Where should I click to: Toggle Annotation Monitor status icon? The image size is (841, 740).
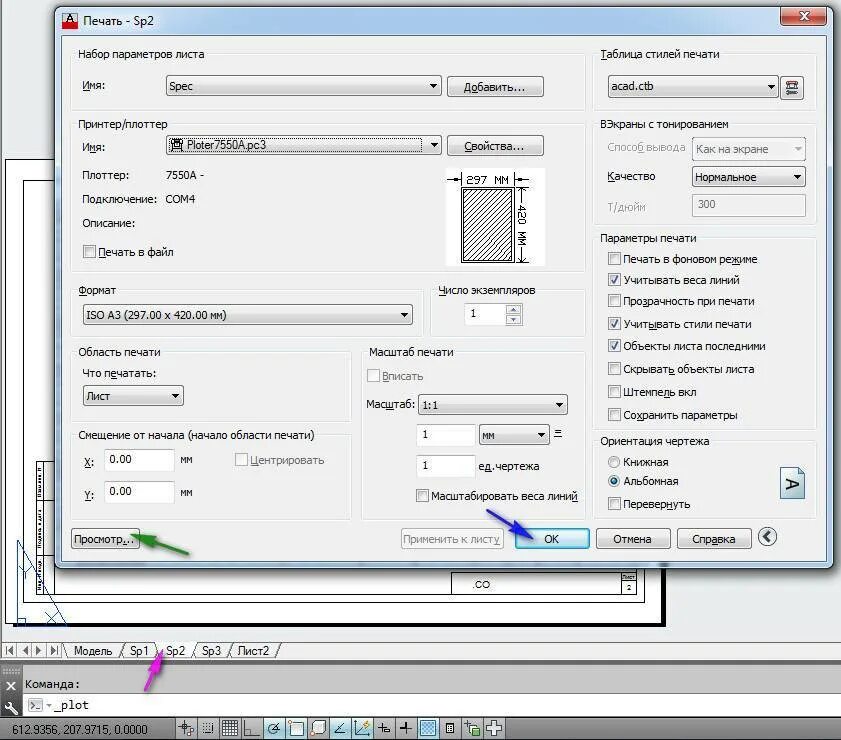494,728
